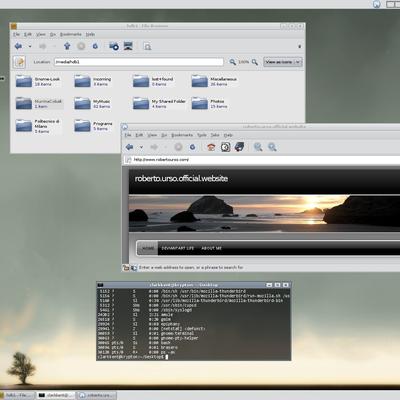The height and width of the screenshot is (400, 400).
Task: Open the View as Icons dropdown
Action: [283, 62]
